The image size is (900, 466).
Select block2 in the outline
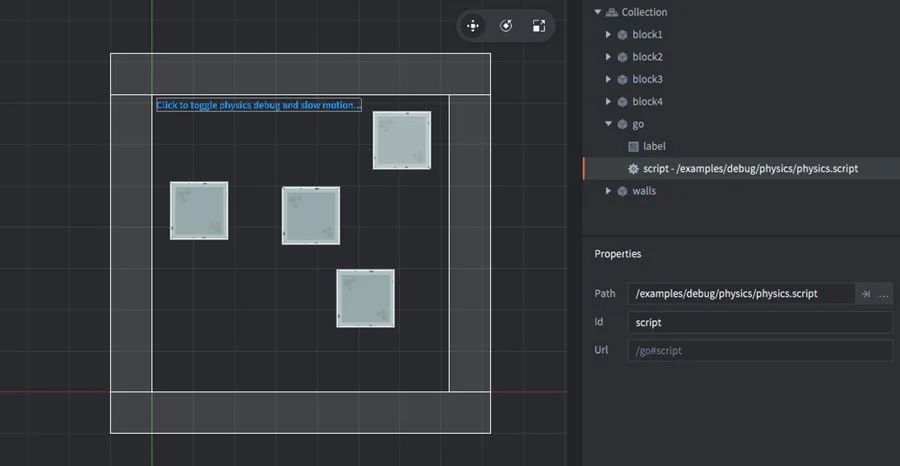(647, 57)
